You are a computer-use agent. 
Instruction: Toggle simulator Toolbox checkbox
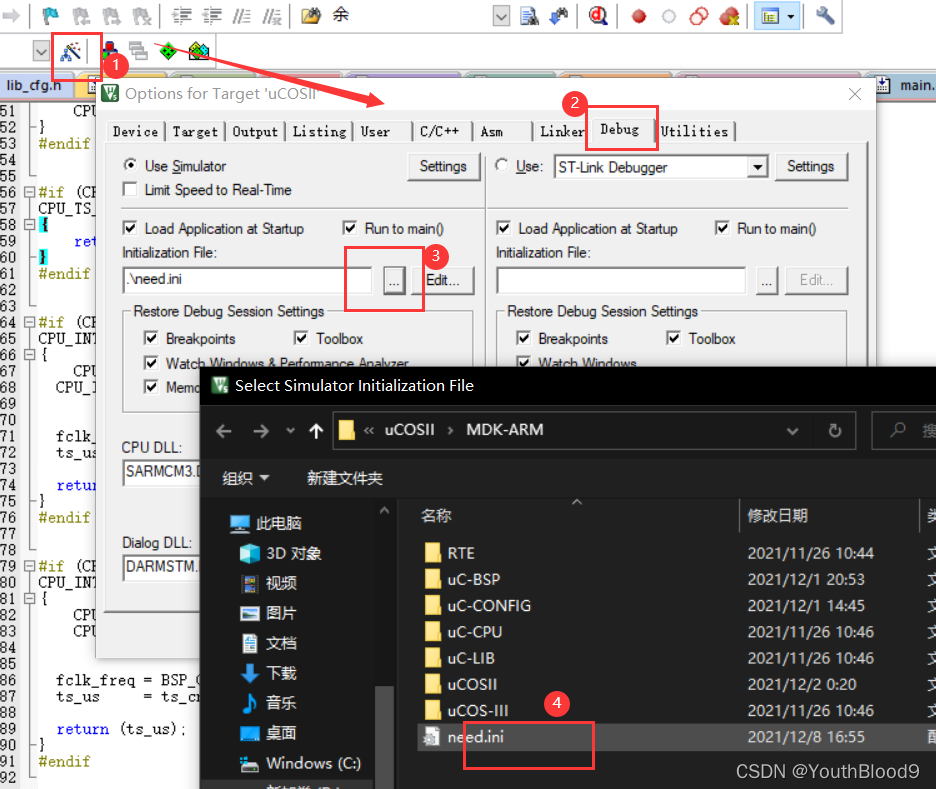click(301, 338)
